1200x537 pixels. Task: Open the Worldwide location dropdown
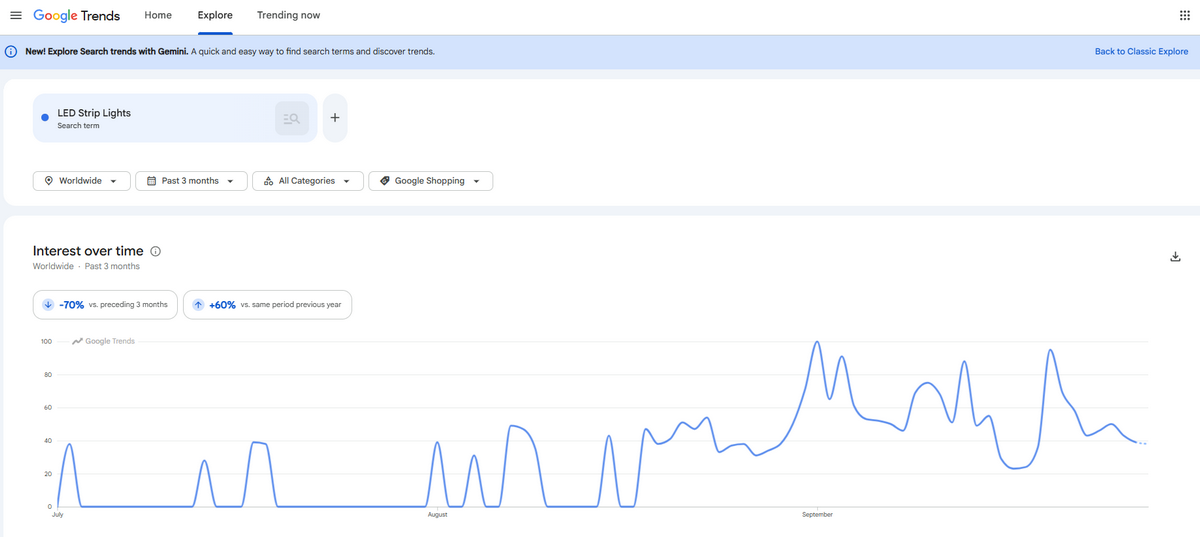click(82, 181)
